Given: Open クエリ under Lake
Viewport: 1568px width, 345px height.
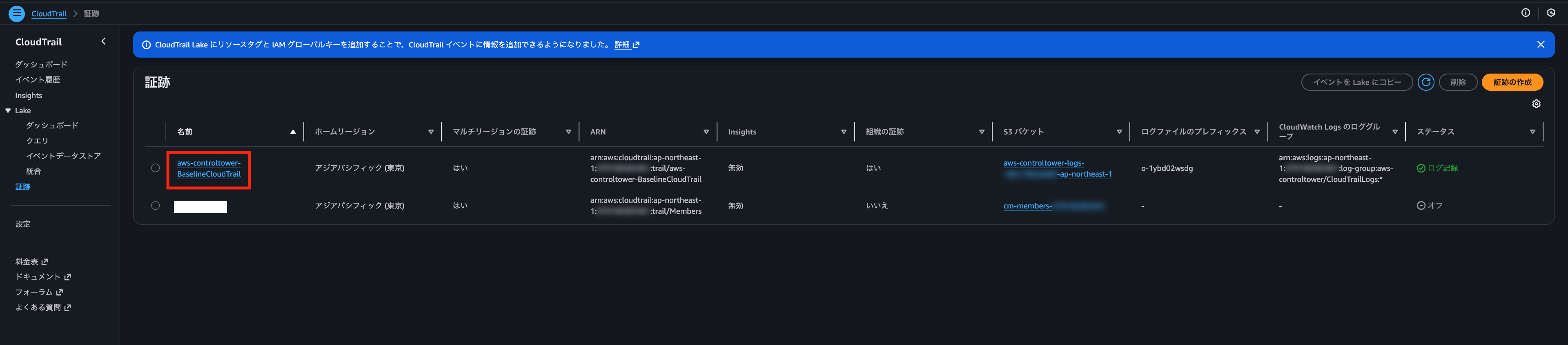Looking at the screenshot, I should (37, 141).
